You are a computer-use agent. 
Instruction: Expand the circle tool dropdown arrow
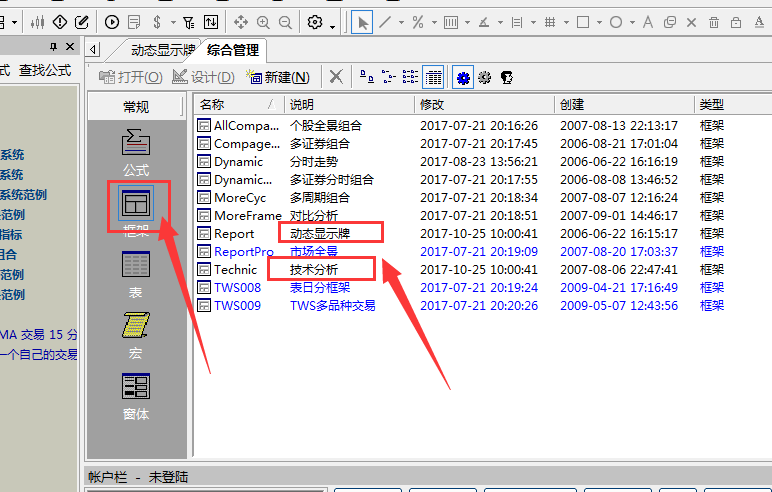click(x=632, y=23)
